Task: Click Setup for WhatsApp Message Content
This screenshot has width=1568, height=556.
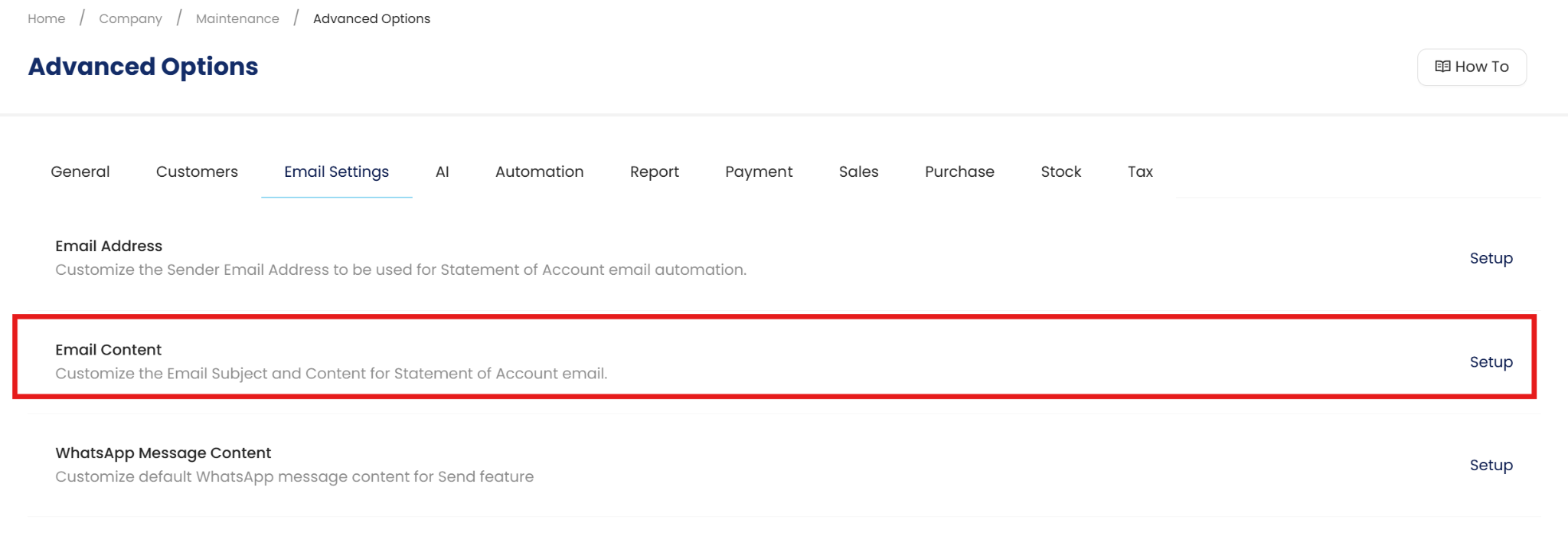Action: [x=1491, y=465]
